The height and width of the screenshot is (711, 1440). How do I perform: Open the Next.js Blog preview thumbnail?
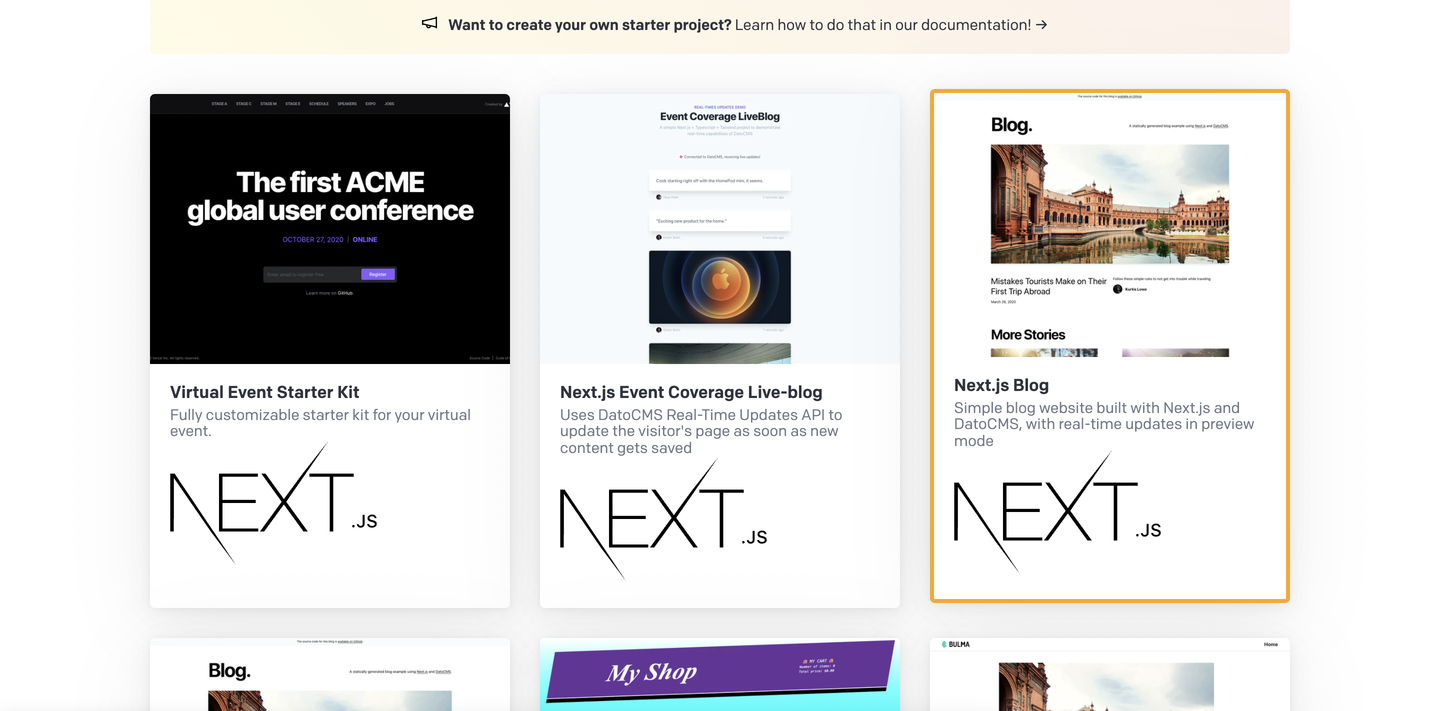point(1110,226)
